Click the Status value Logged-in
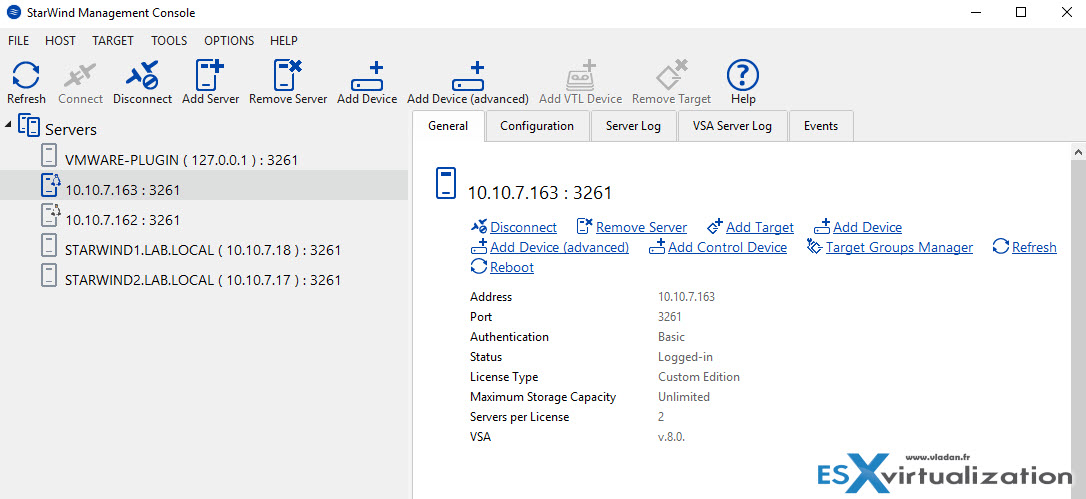 [685, 357]
